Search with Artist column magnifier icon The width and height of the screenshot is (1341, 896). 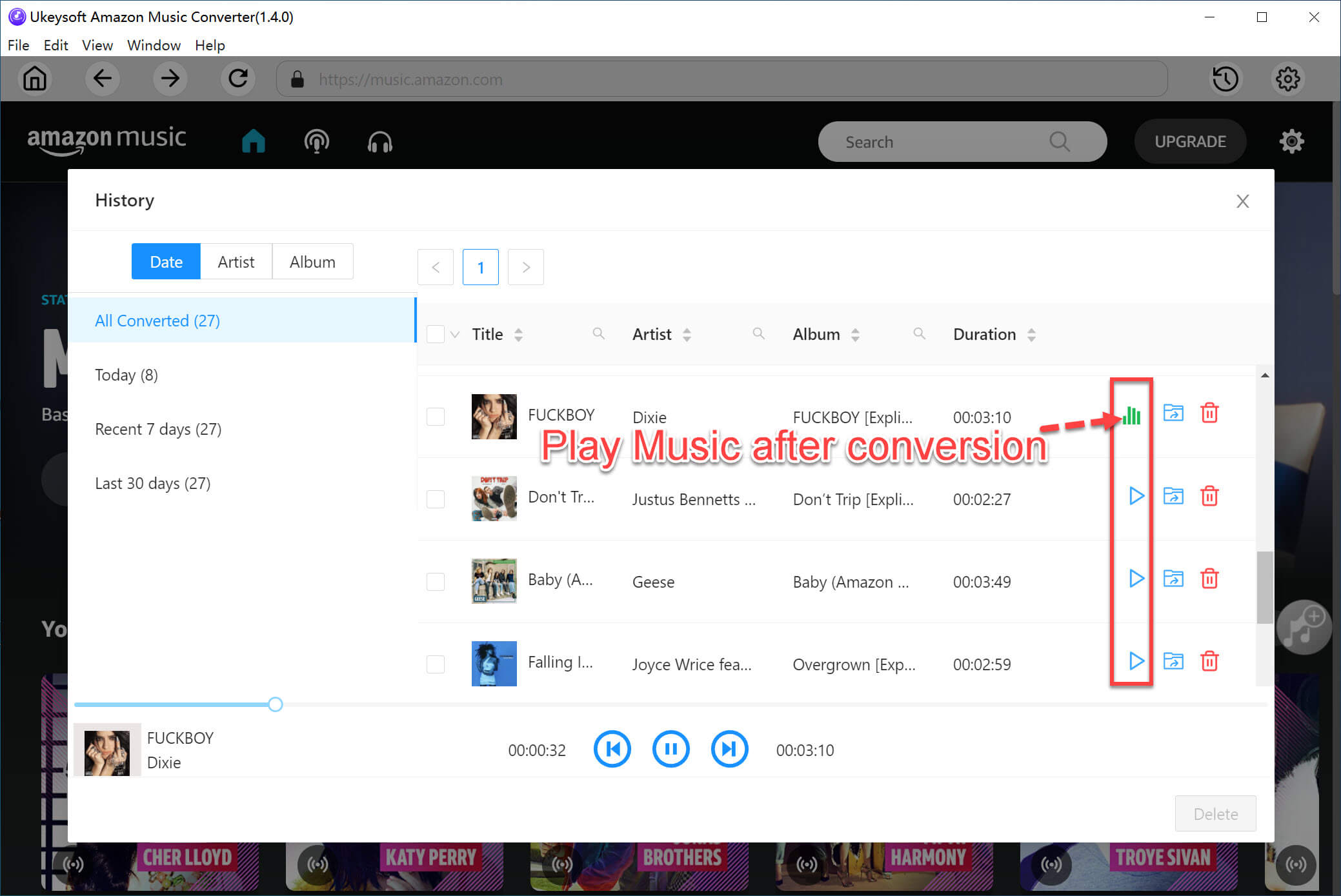click(x=758, y=334)
